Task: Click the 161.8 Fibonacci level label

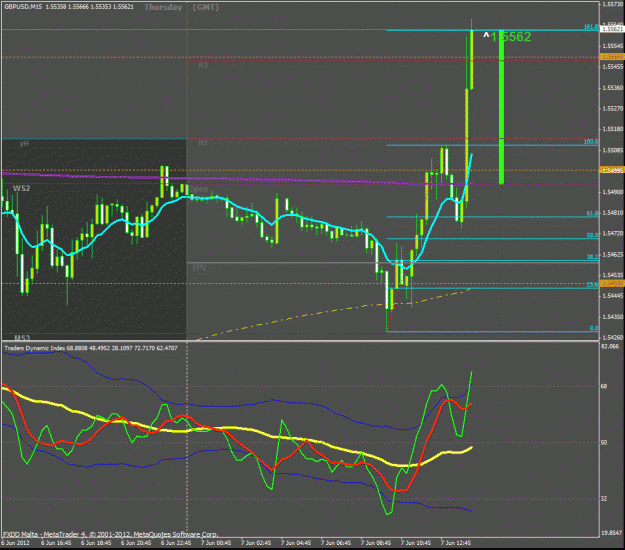Action: (x=591, y=27)
